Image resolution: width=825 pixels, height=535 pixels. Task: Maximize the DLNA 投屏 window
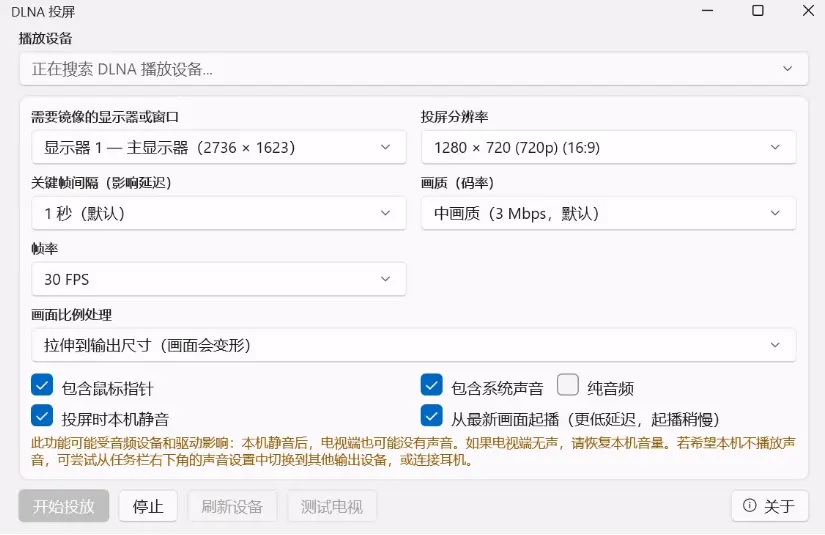[x=758, y=11]
